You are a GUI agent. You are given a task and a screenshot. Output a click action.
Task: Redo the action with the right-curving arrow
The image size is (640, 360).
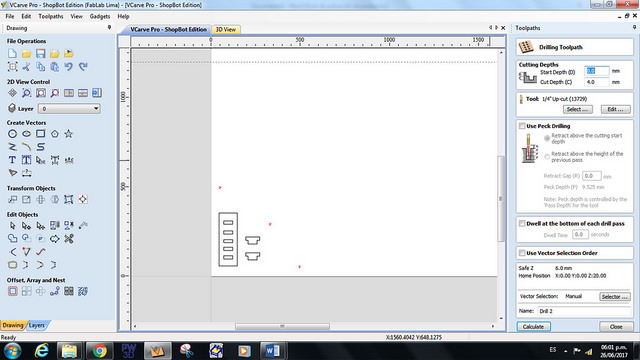tap(83, 67)
